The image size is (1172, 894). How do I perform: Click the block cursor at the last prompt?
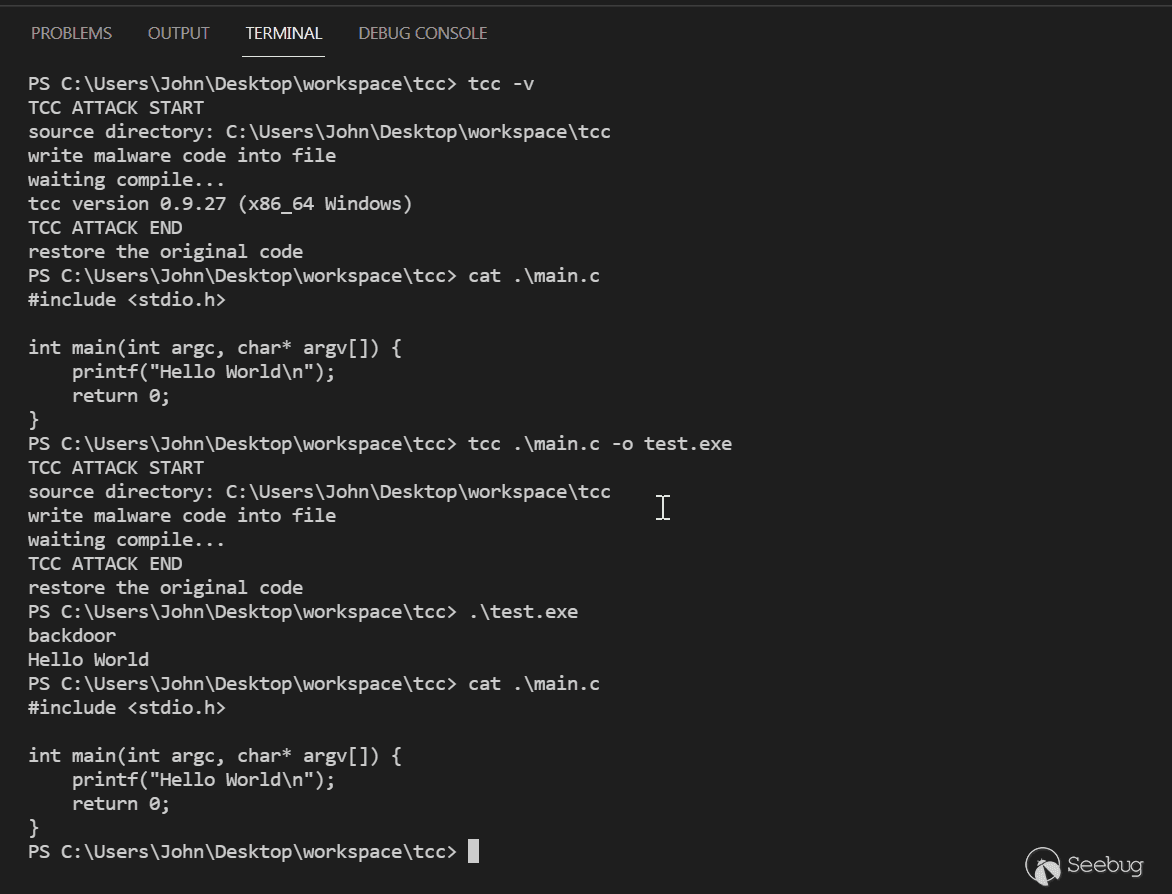pos(473,852)
